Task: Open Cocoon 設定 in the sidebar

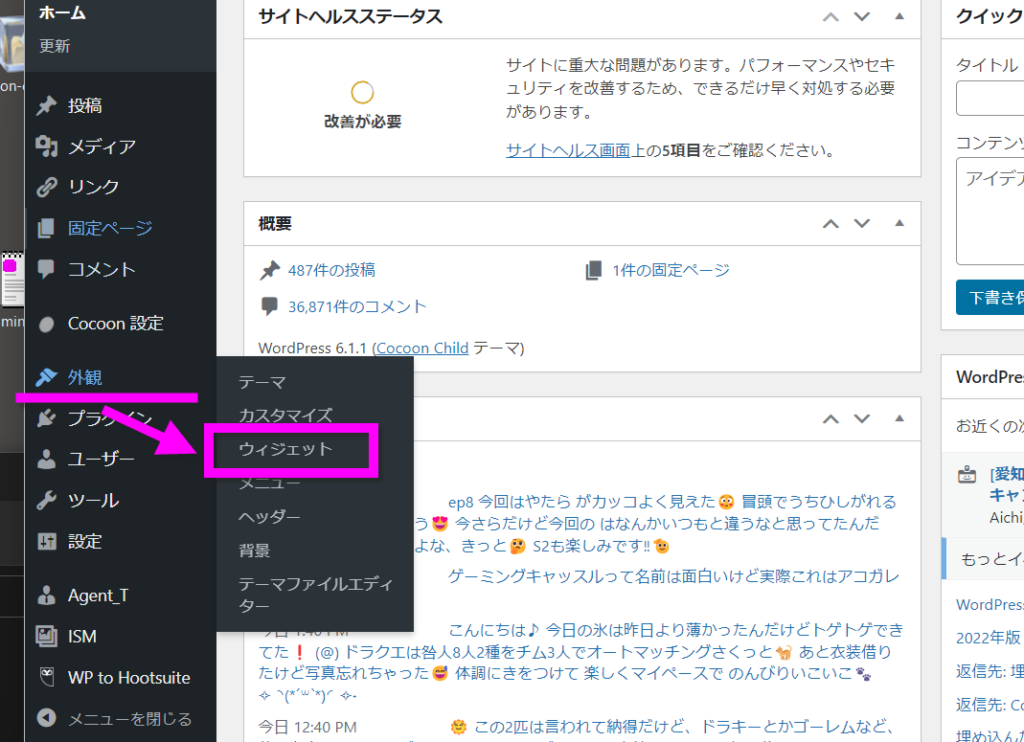Action: tap(115, 324)
